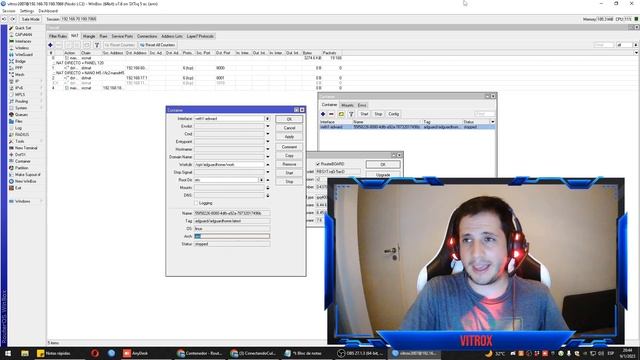Viewport: 640px width, 360px height.
Task: Open PPP in the sidebar
Action: [x=19, y=68]
